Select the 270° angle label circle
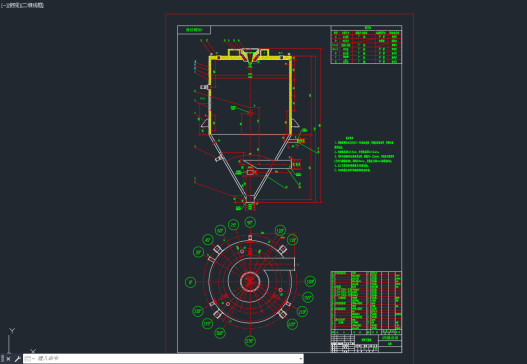 coord(250,341)
